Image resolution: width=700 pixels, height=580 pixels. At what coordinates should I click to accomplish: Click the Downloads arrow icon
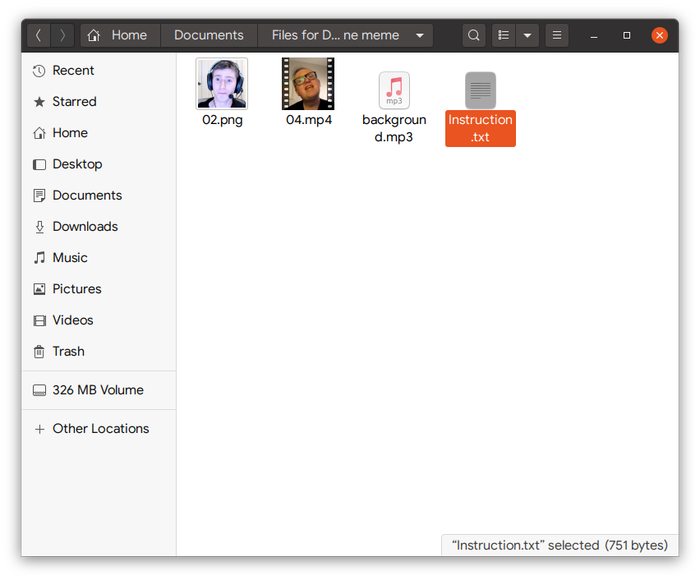pyautogui.click(x=39, y=227)
